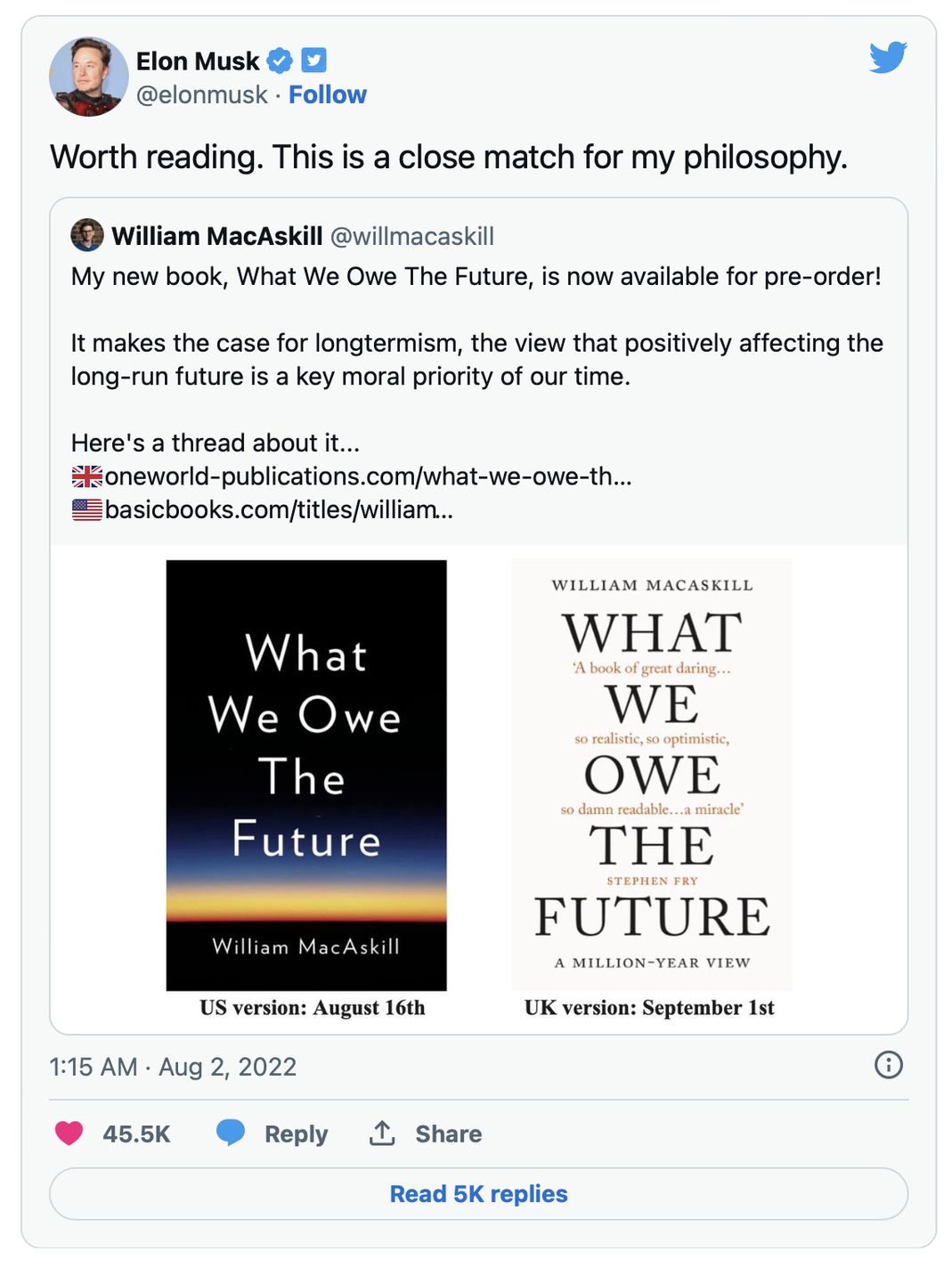This screenshot has width=952, height=1268.
Task: Click the blue reply speech bubble icon
Action: [230, 1133]
